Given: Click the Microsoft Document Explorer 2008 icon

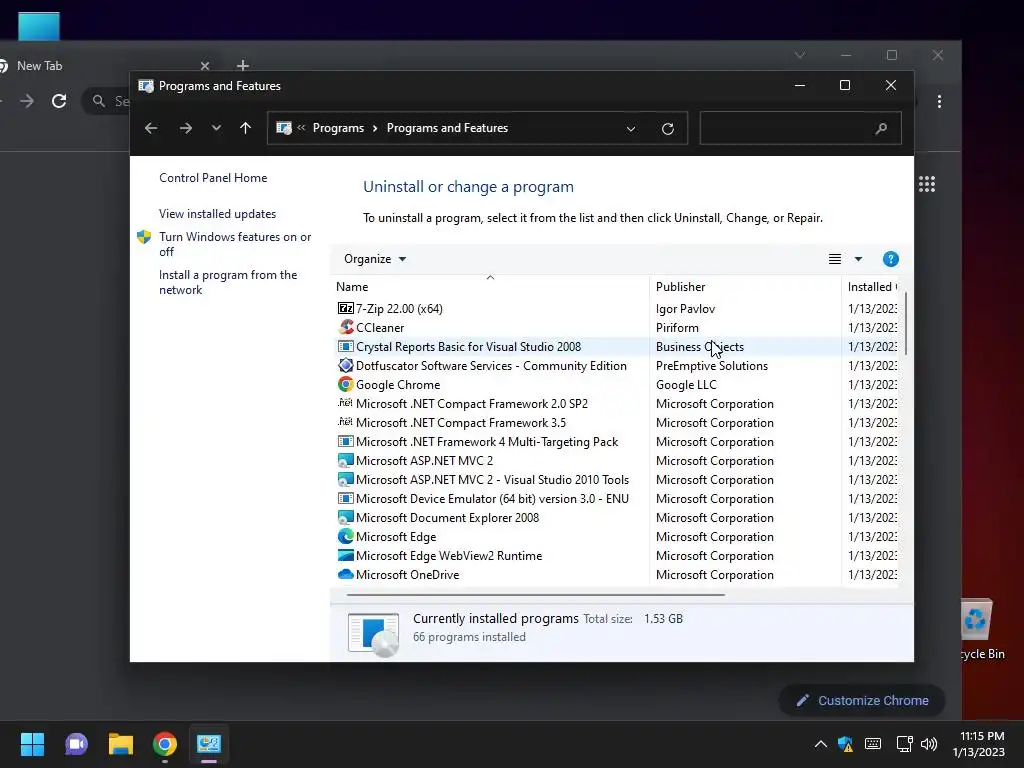Looking at the screenshot, I should [x=345, y=517].
